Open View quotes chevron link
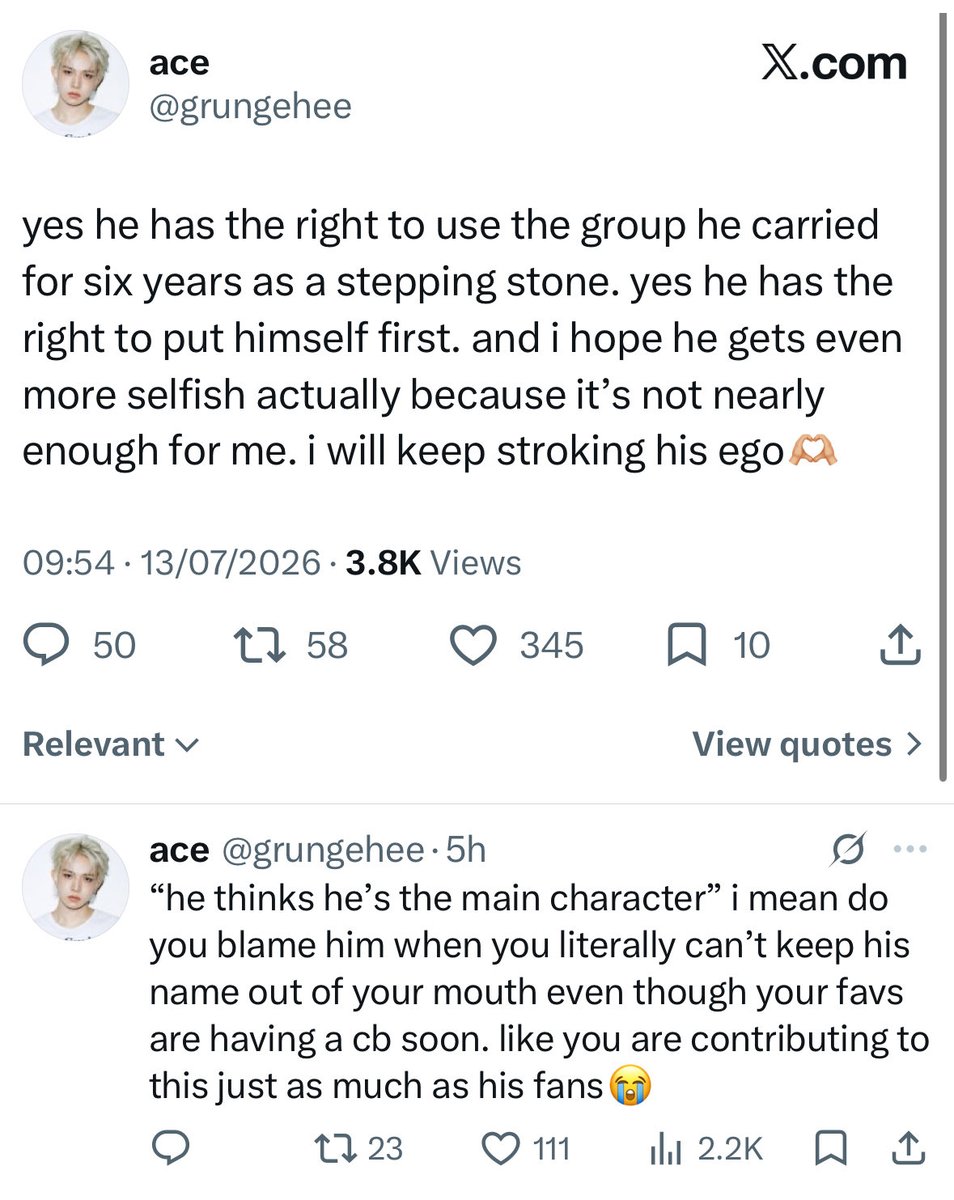The height and width of the screenshot is (1200, 954). [x=807, y=745]
